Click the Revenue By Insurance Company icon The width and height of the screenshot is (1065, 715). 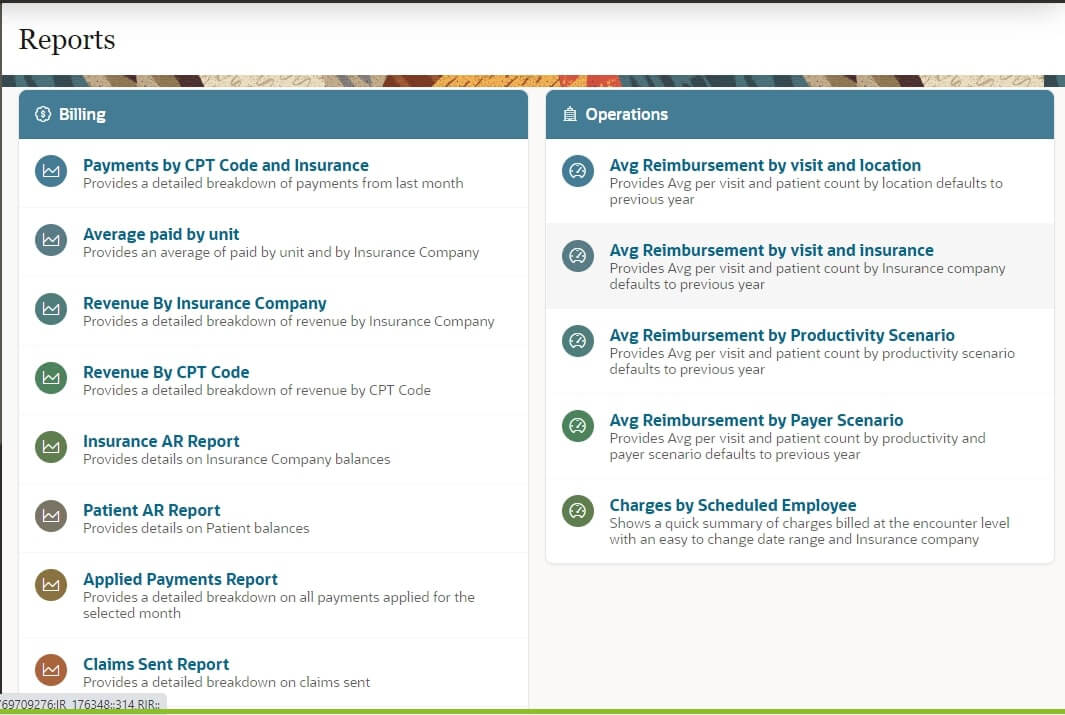pyautogui.click(x=50, y=309)
